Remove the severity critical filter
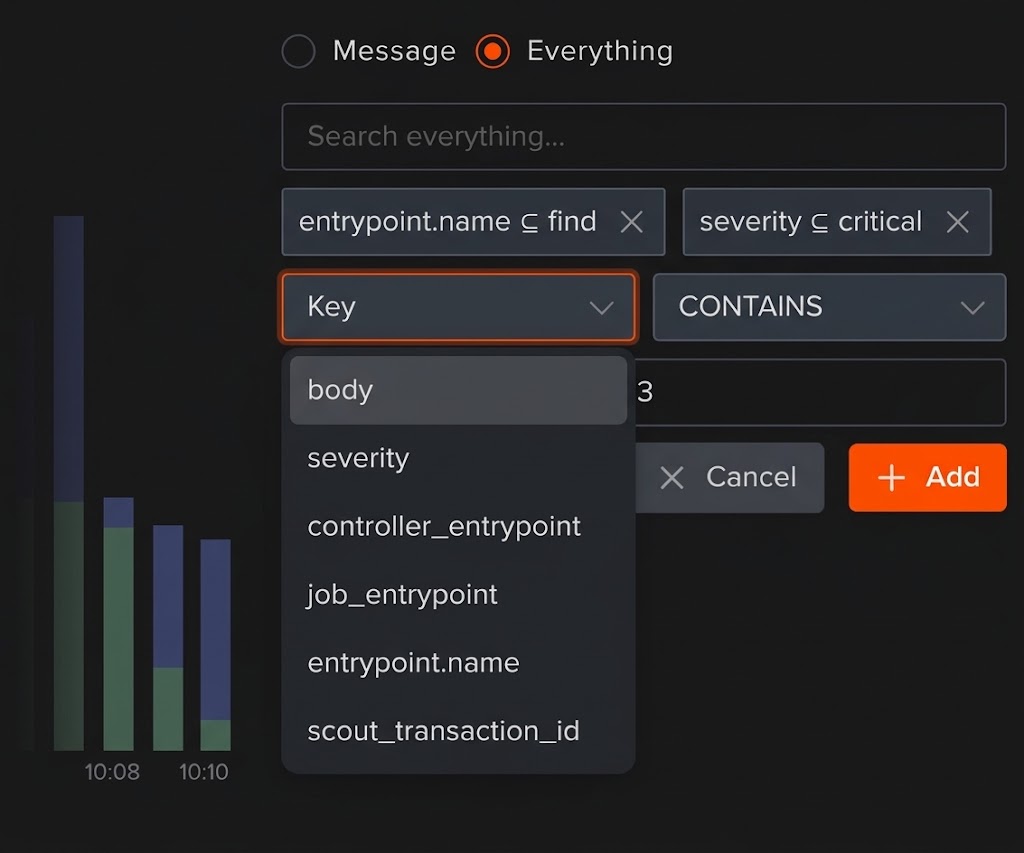Image resolution: width=1024 pixels, height=853 pixels. (957, 222)
